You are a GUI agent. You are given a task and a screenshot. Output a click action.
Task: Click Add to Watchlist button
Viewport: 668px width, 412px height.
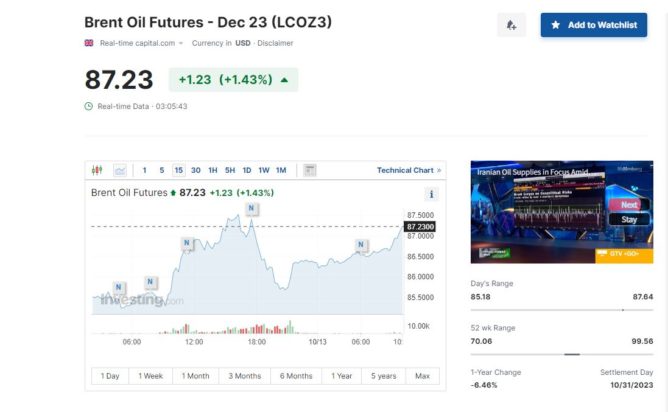pos(594,25)
